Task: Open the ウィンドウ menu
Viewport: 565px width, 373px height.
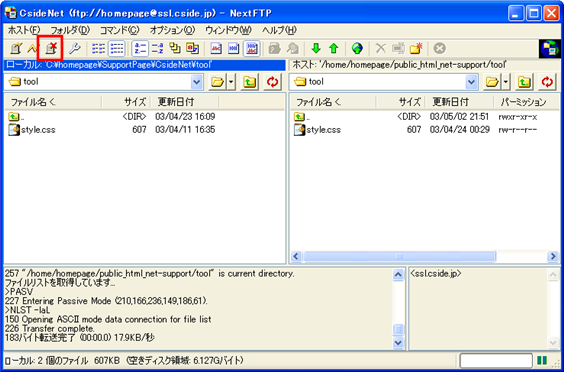Action: [x=228, y=30]
